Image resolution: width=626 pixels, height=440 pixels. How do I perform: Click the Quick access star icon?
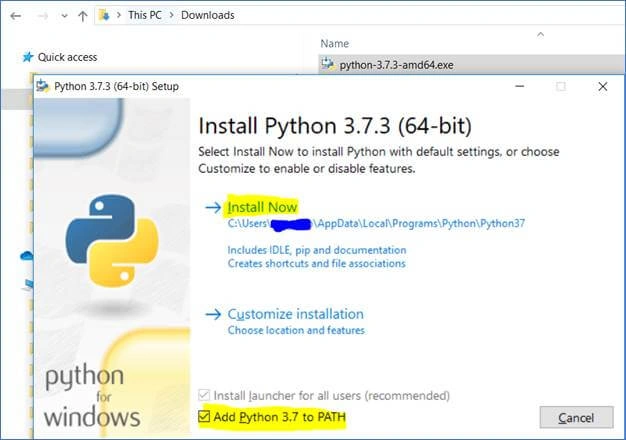point(28,57)
